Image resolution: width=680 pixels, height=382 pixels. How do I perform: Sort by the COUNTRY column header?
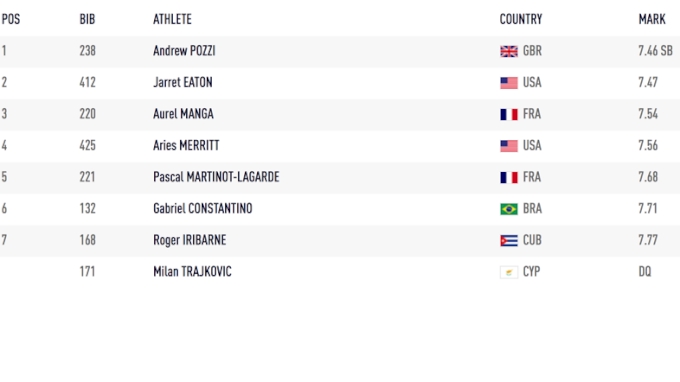click(521, 19)
